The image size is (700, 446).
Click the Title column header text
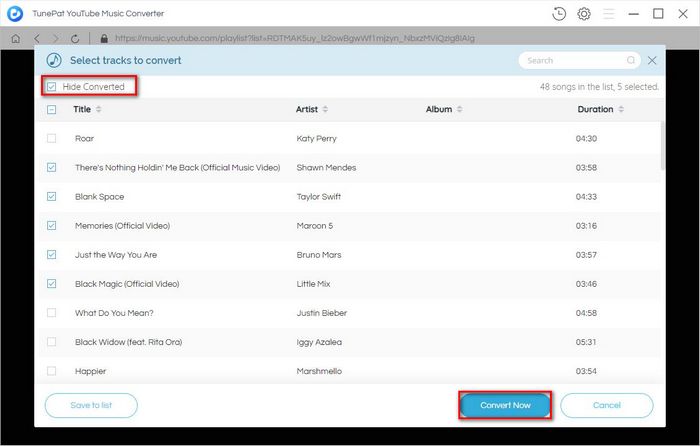(82, 109)
